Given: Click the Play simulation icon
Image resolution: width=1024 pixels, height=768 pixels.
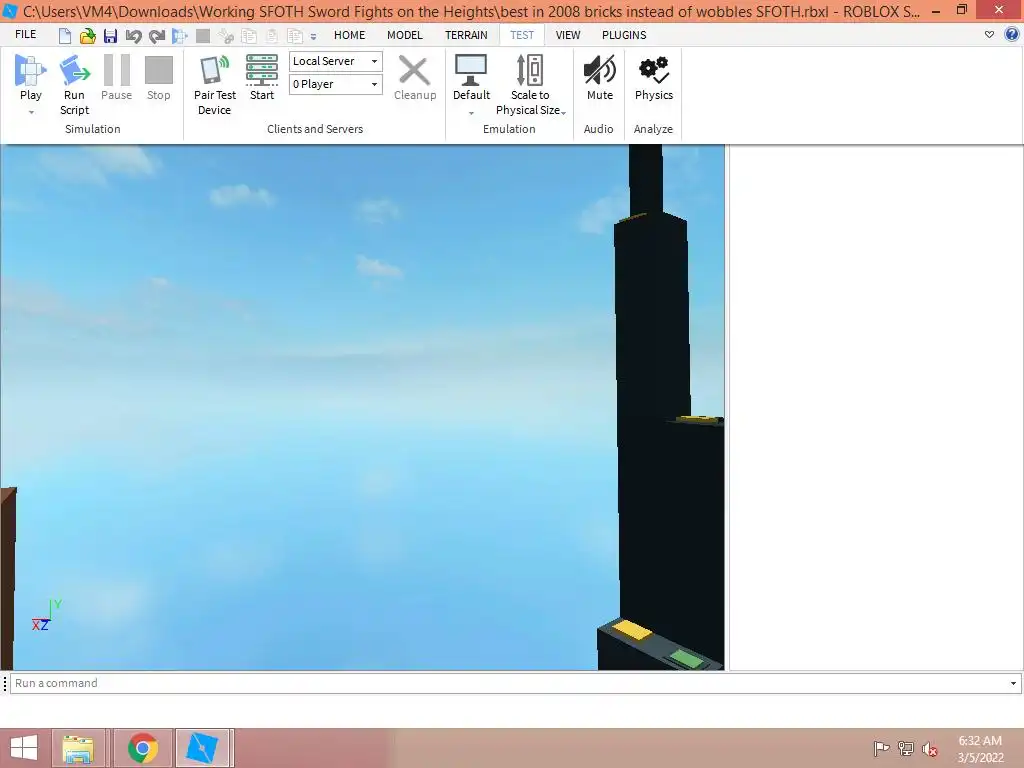Looking at the screenshot, I should click(x=31, y=71).
